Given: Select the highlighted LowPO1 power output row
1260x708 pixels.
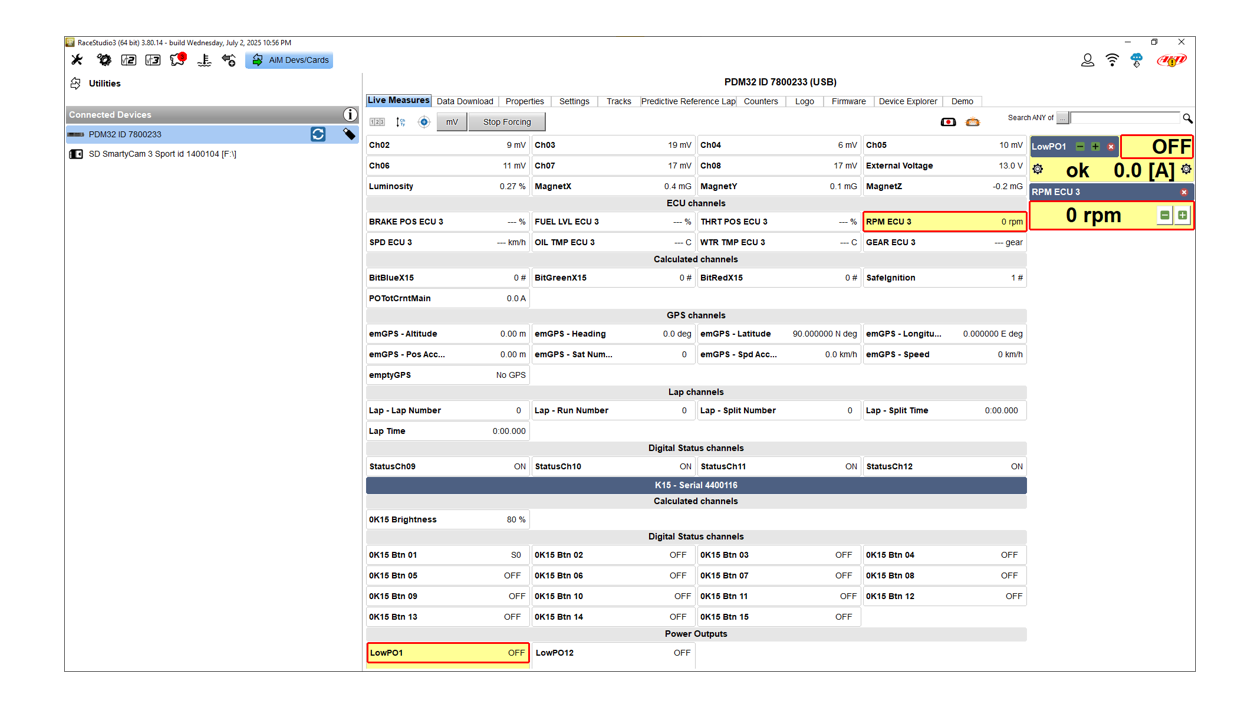Looking at the screenshot, I should pos(448,653).
